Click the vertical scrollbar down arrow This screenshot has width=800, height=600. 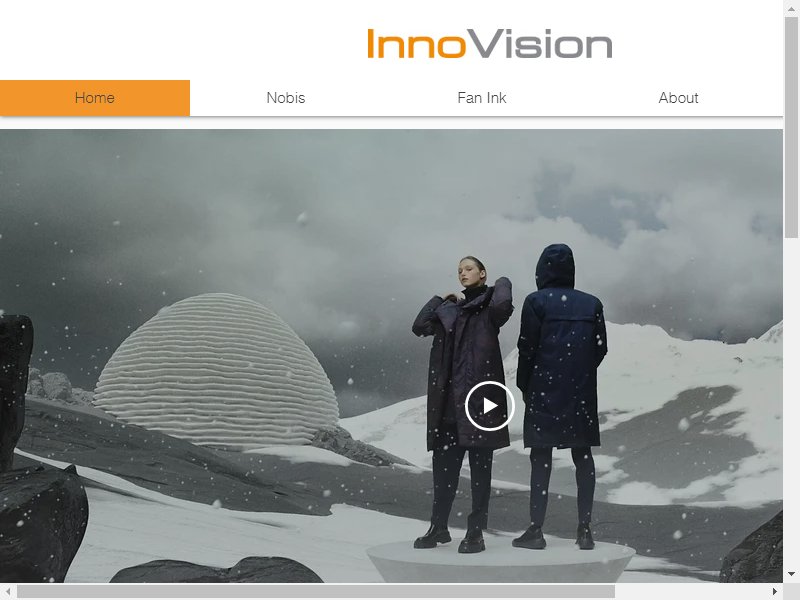coord(791,574)
